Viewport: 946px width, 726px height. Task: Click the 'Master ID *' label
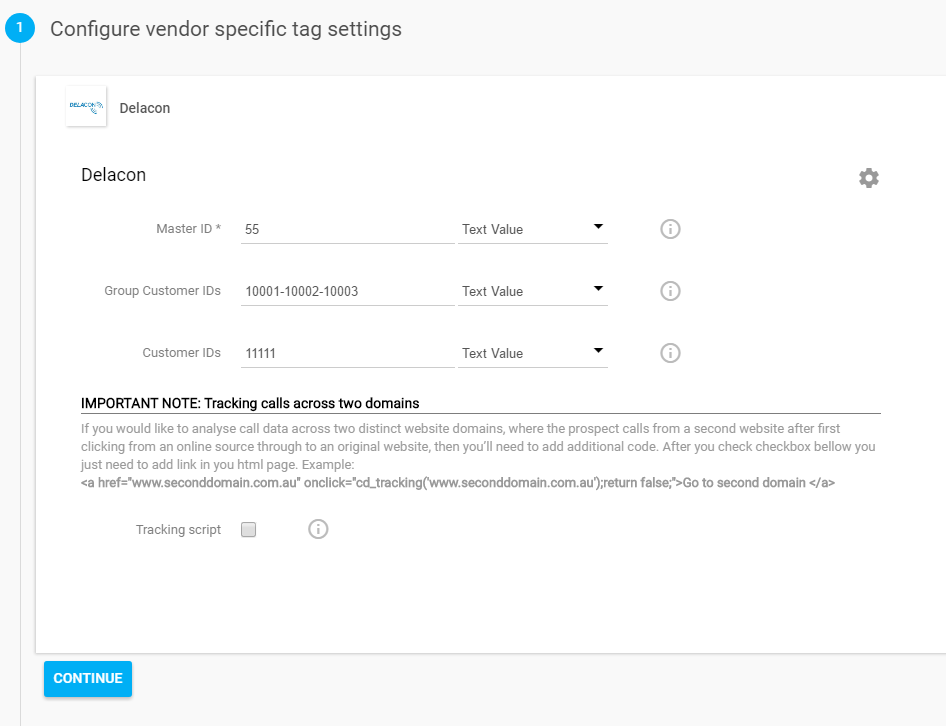[x=188, y=229]
